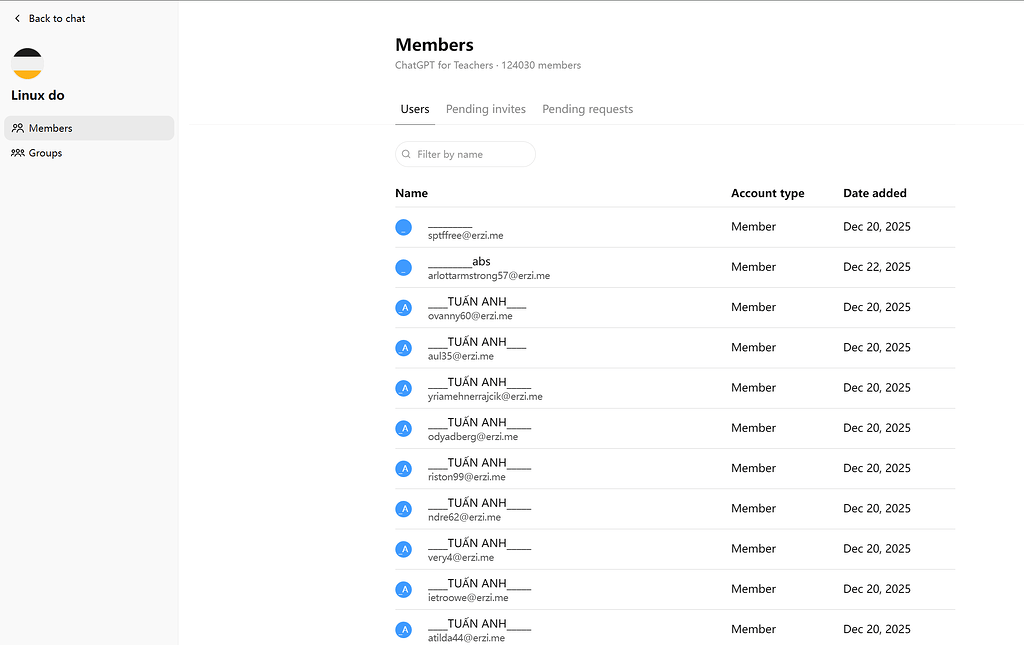The image size is (1024, 645).
Task: Select the email ovanny60@erzi.me
Action: point(470,316)
